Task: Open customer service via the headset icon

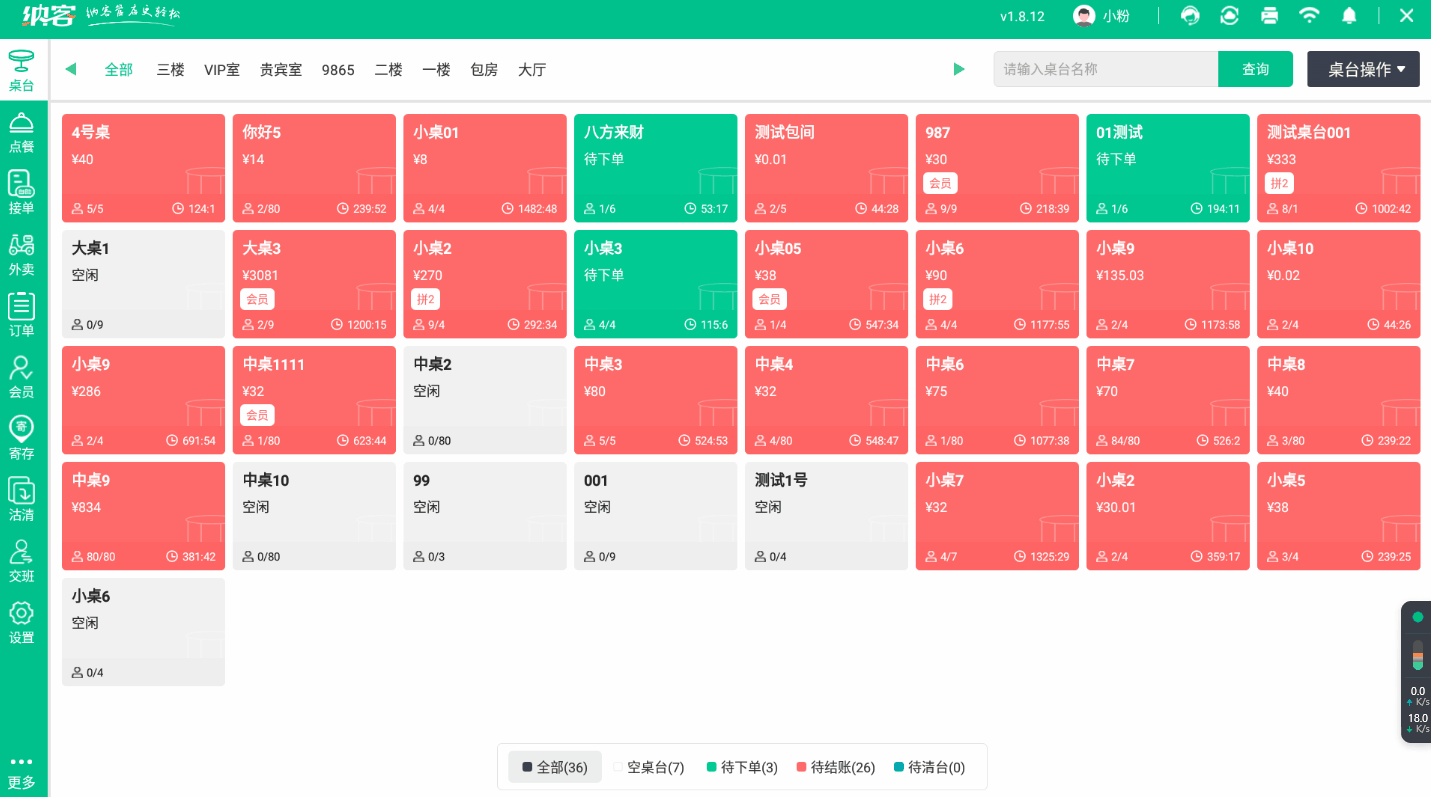Action: (1189, 15)
